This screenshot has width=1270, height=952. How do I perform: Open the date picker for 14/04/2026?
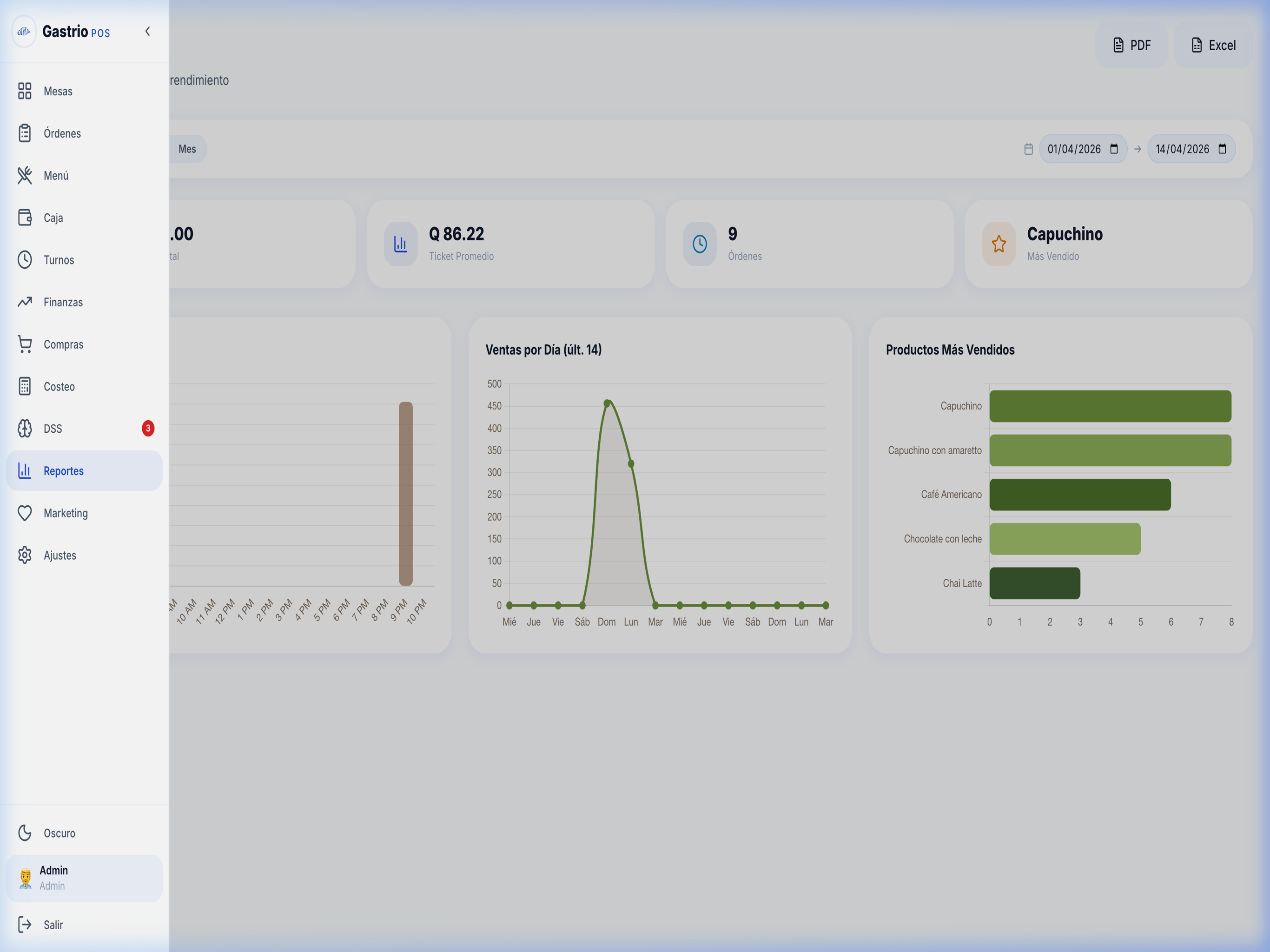pos(1222,149)
